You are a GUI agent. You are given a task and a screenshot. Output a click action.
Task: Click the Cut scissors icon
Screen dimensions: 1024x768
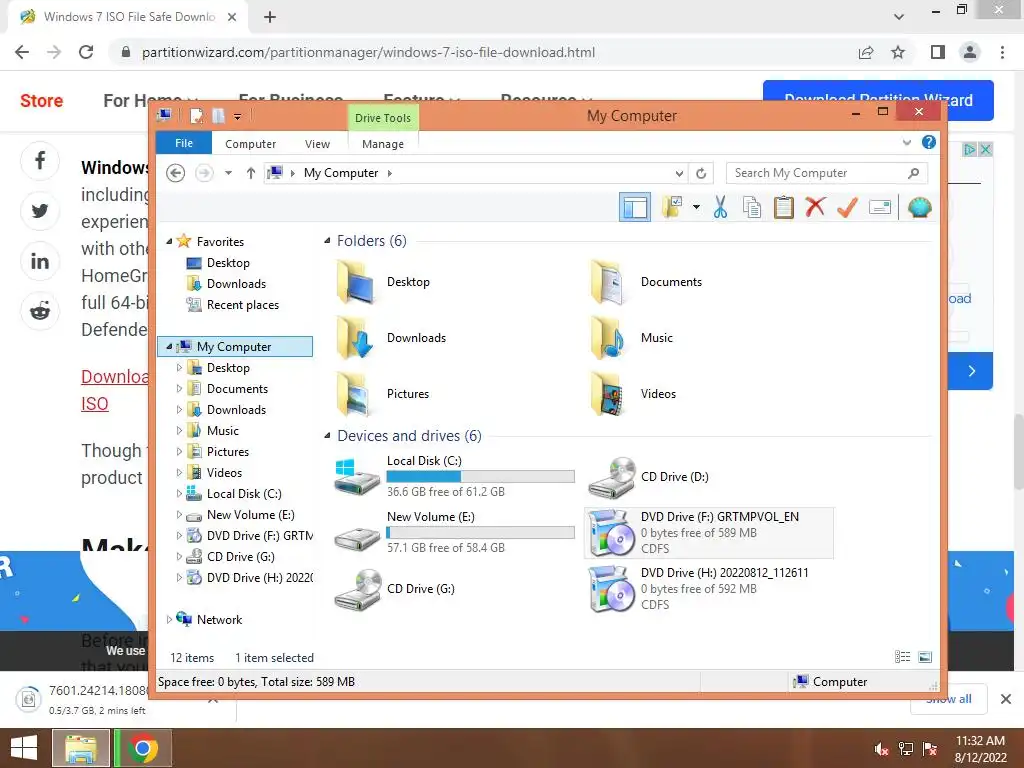720,208
